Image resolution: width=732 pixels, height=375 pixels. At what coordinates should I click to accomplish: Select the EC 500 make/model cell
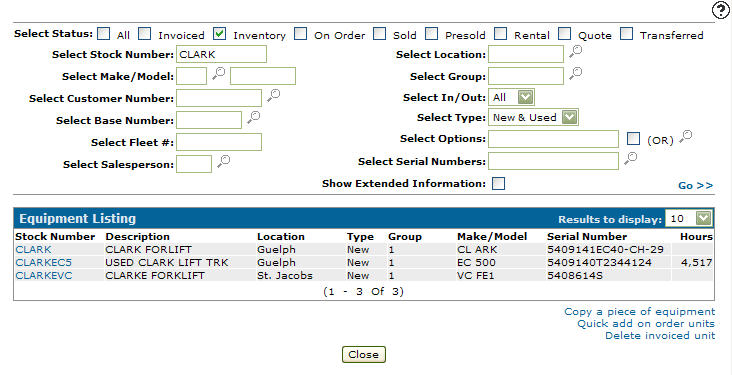coord(476,262)
